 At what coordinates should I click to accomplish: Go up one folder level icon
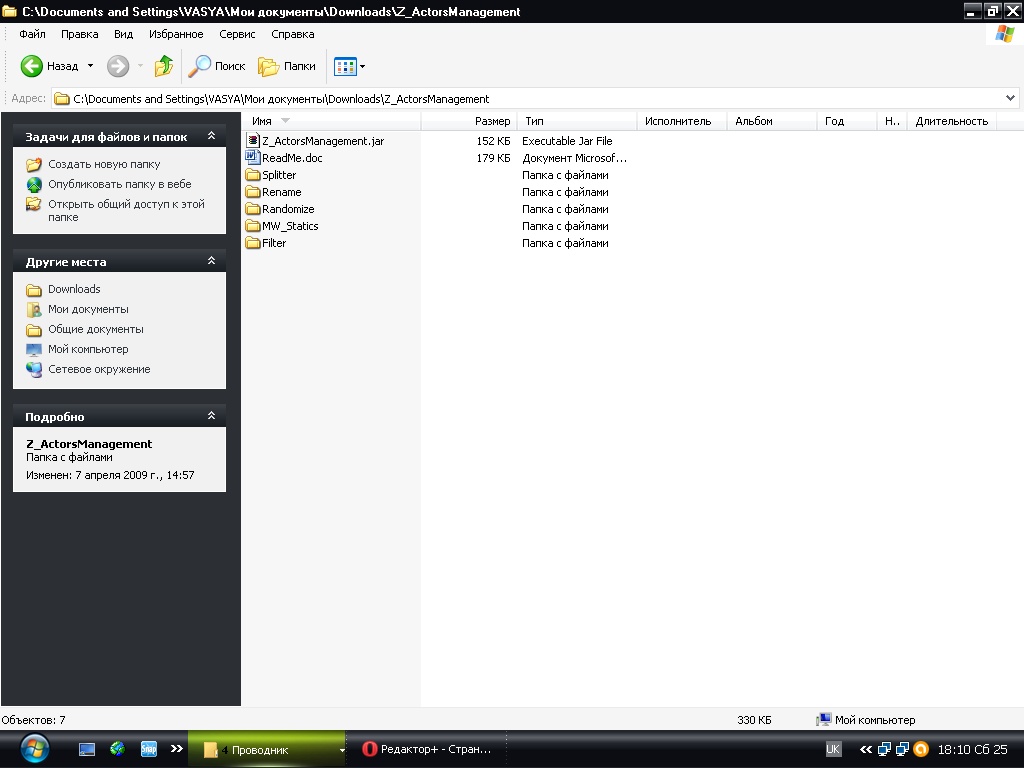164,66
